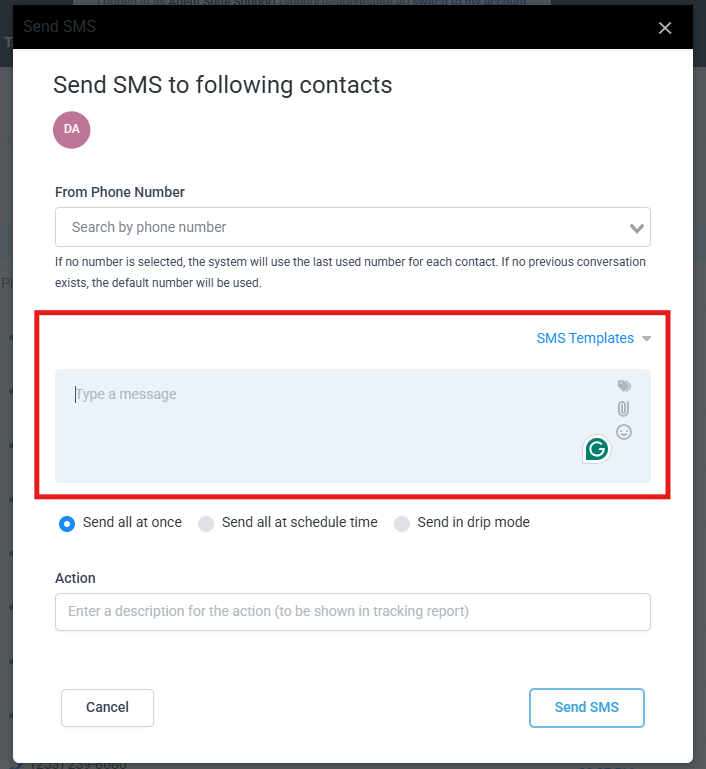
Task: Enable 'Send in drip mode' radio
Action: pos(402,523)
